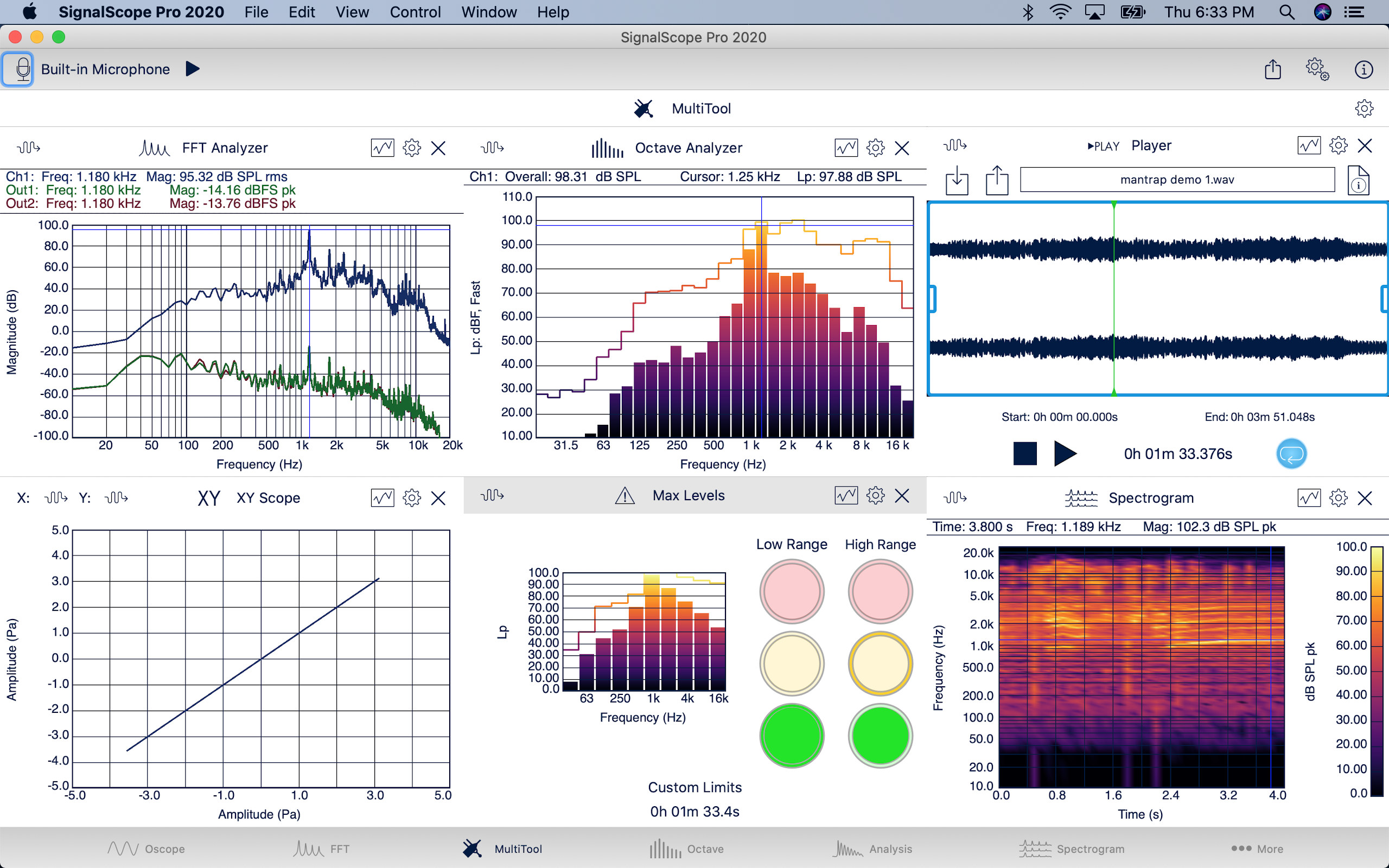This screenshot has height=868, width=1389.
Task: Open Octave Analyzer settings gear
Action: (x=875, y=148)
